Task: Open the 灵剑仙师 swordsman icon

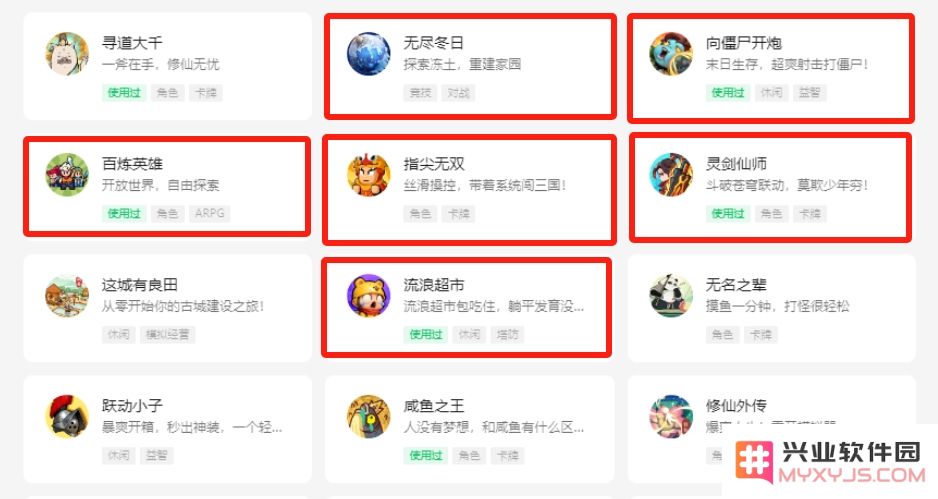Action: tap(671, 175)
